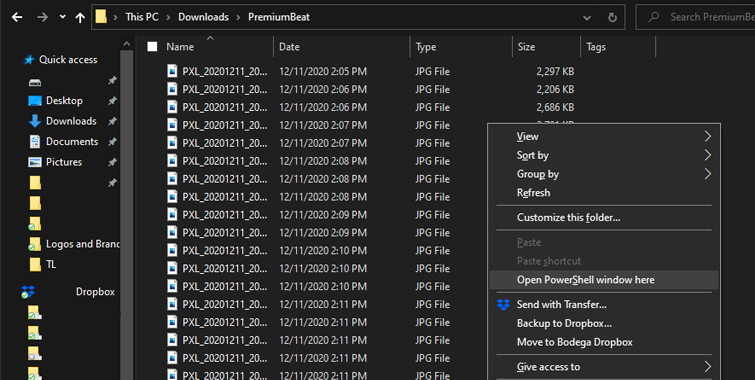Viewport: 755px width, 380px height.
Task: Sort files by the Tags column
Action: [596, 47]
